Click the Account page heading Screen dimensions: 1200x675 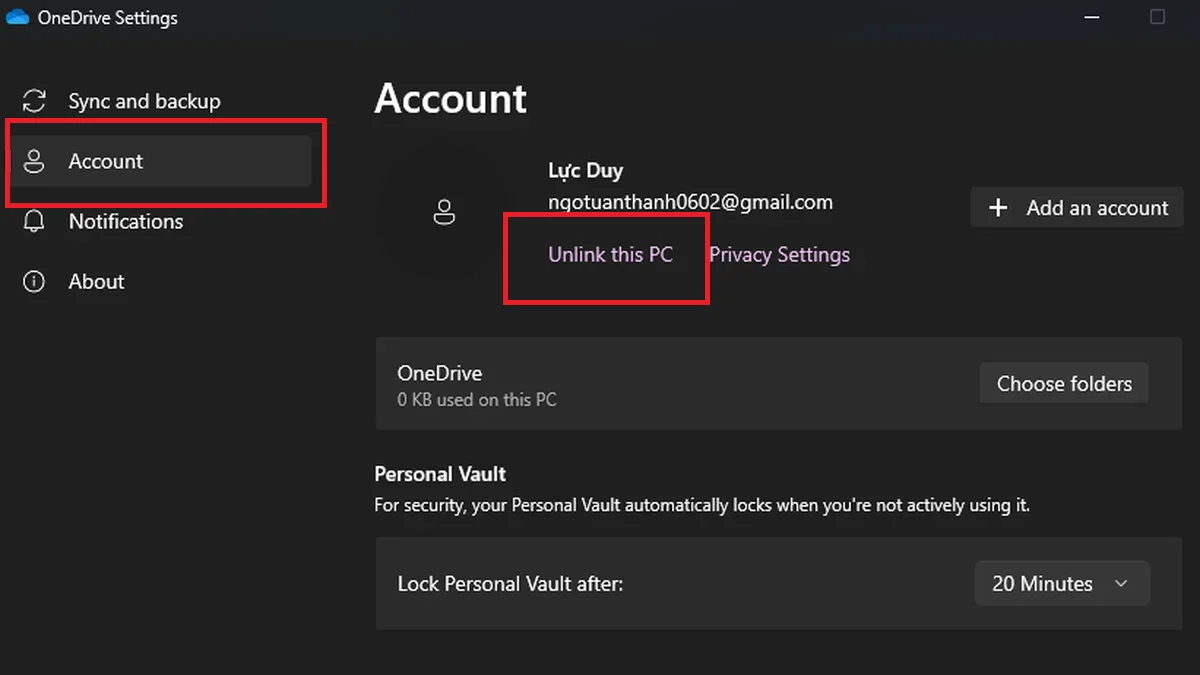coord(451,98)
